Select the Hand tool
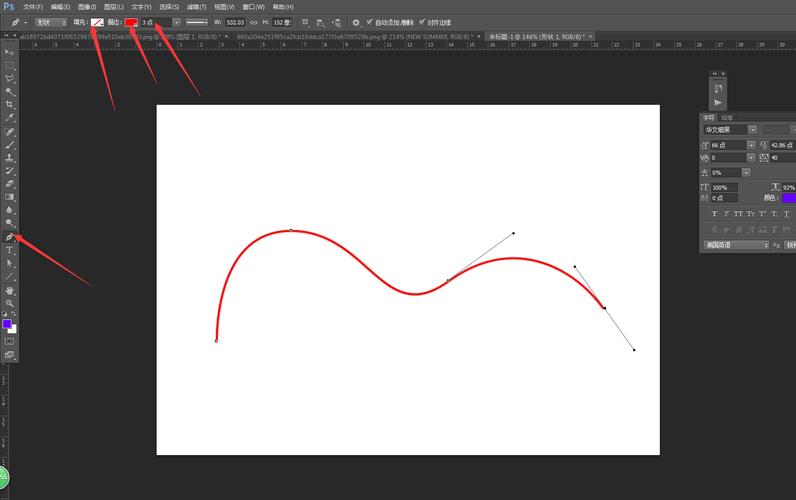The width and height of the screenshot is (796, 500). 9,290
